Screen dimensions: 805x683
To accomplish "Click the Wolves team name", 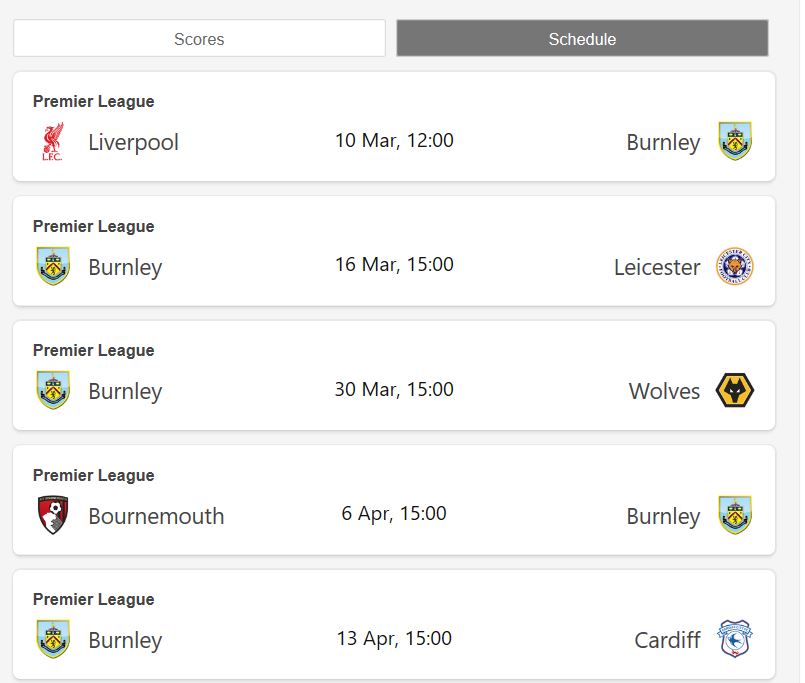I will point(664,391).
